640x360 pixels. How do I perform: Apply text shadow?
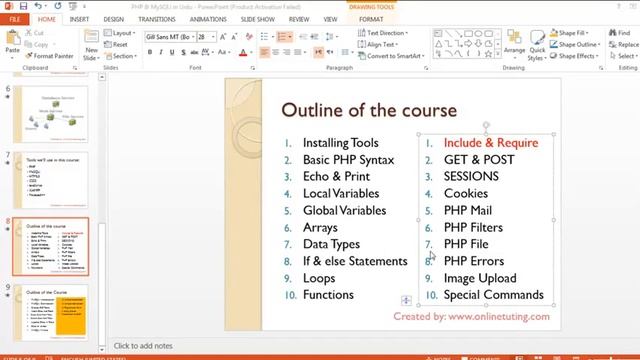point(183,52)
